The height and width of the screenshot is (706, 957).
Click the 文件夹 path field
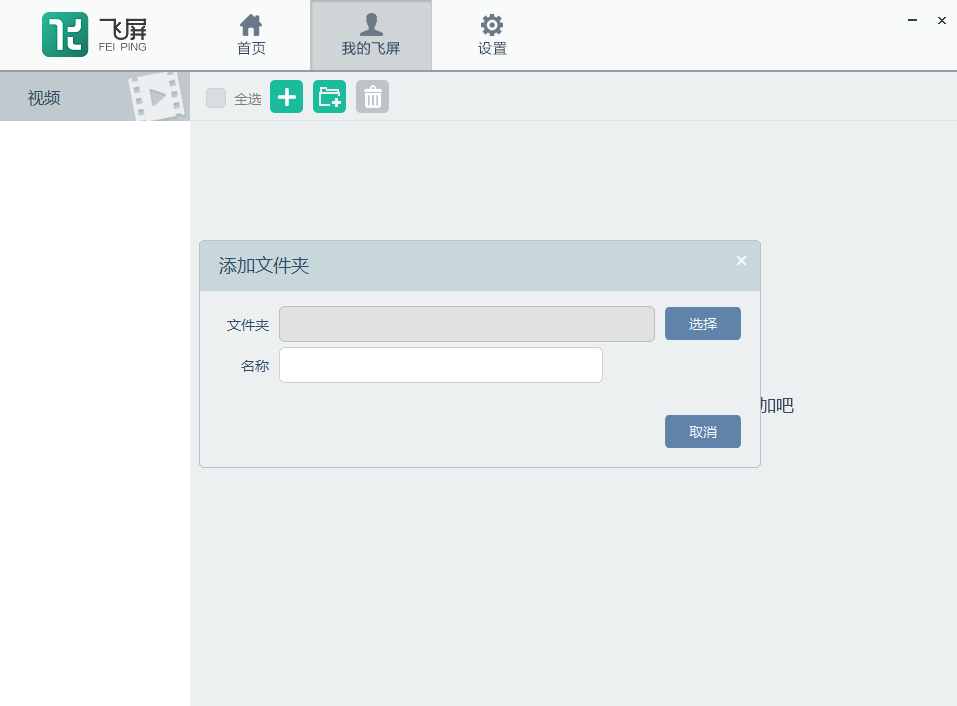[x=467, y=324]
